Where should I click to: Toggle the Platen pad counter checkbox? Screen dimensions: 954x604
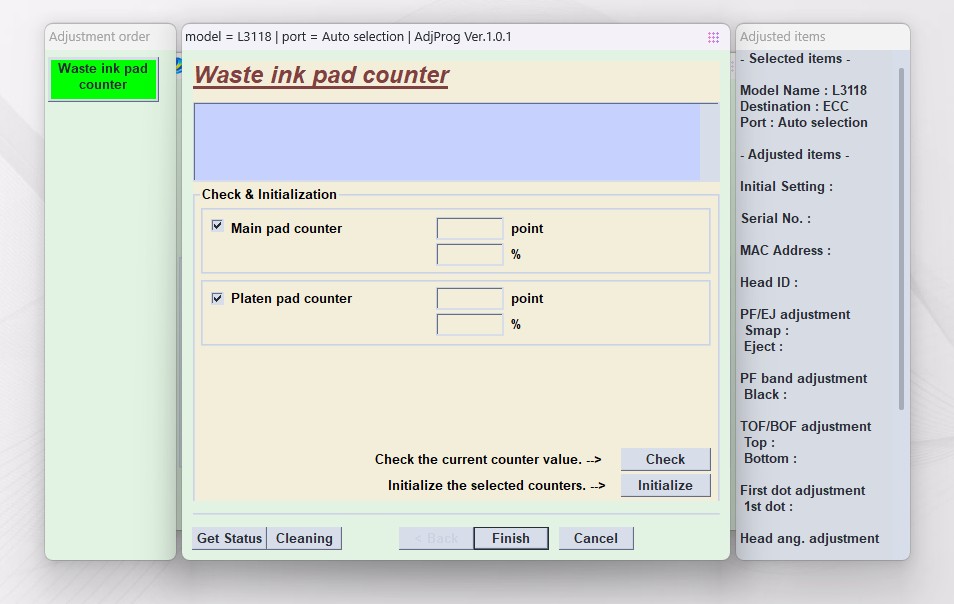[217, 298]
